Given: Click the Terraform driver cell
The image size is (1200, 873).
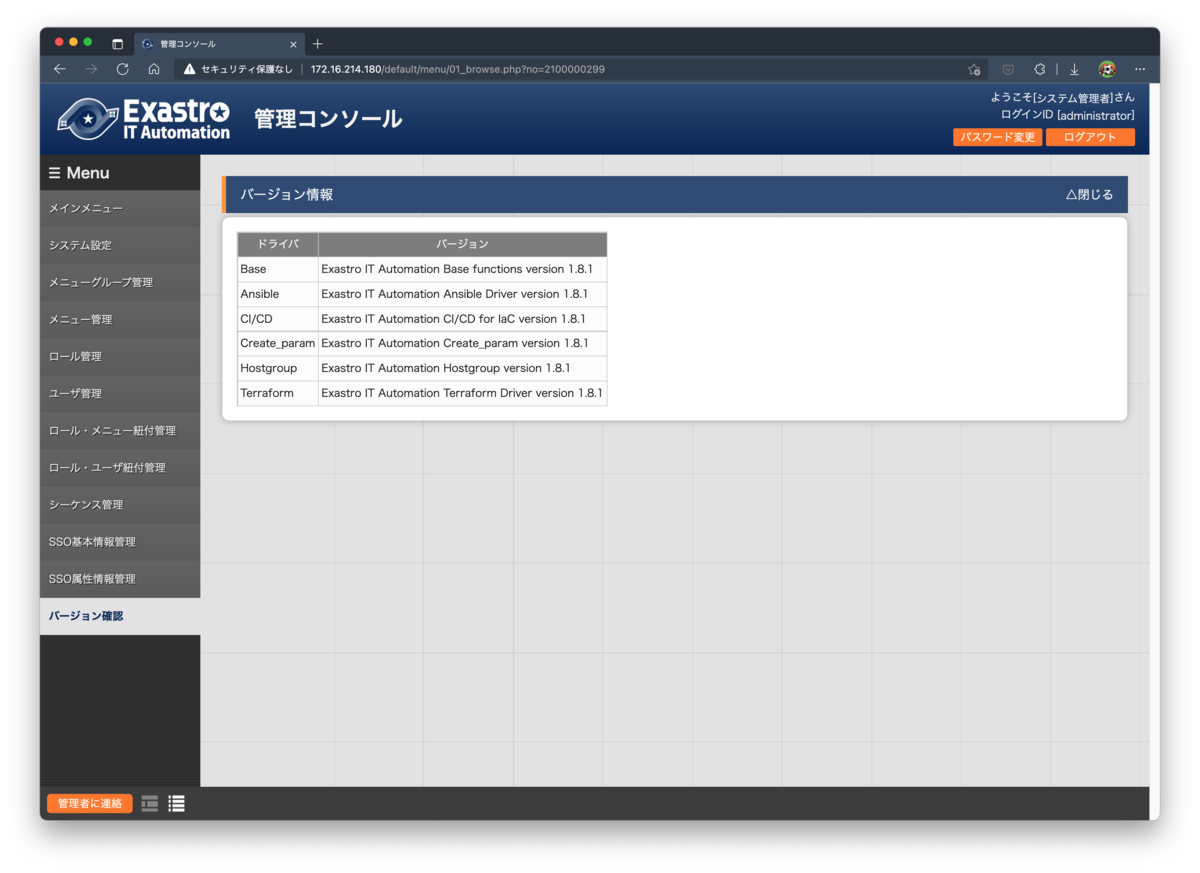Looking at the screenshot, I should click(278, 393).
